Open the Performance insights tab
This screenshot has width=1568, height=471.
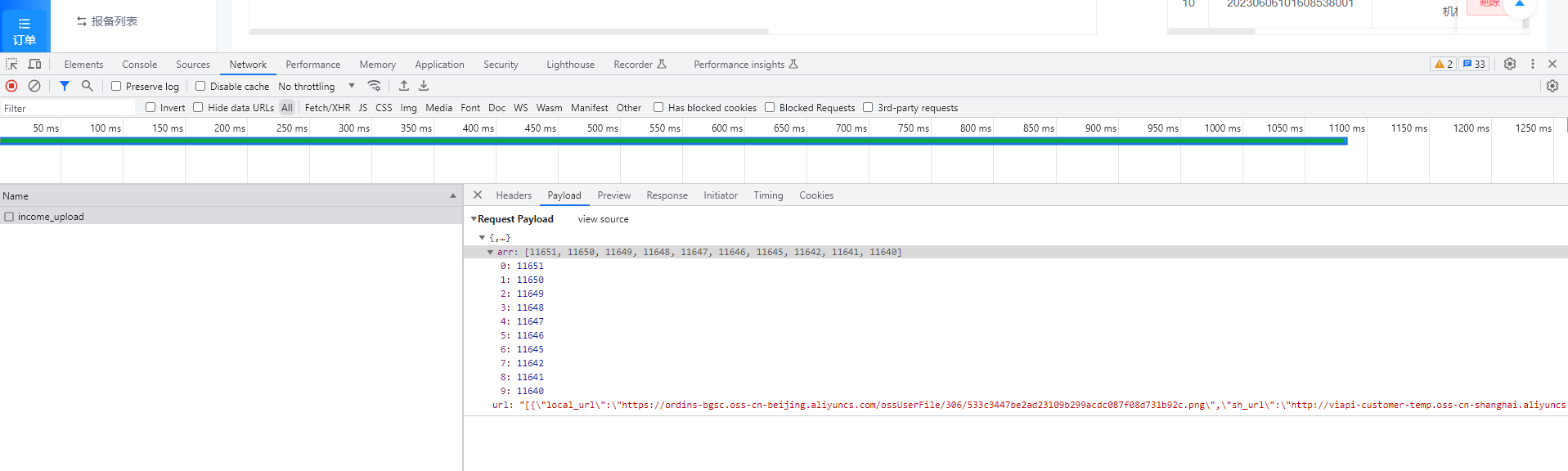745,65
